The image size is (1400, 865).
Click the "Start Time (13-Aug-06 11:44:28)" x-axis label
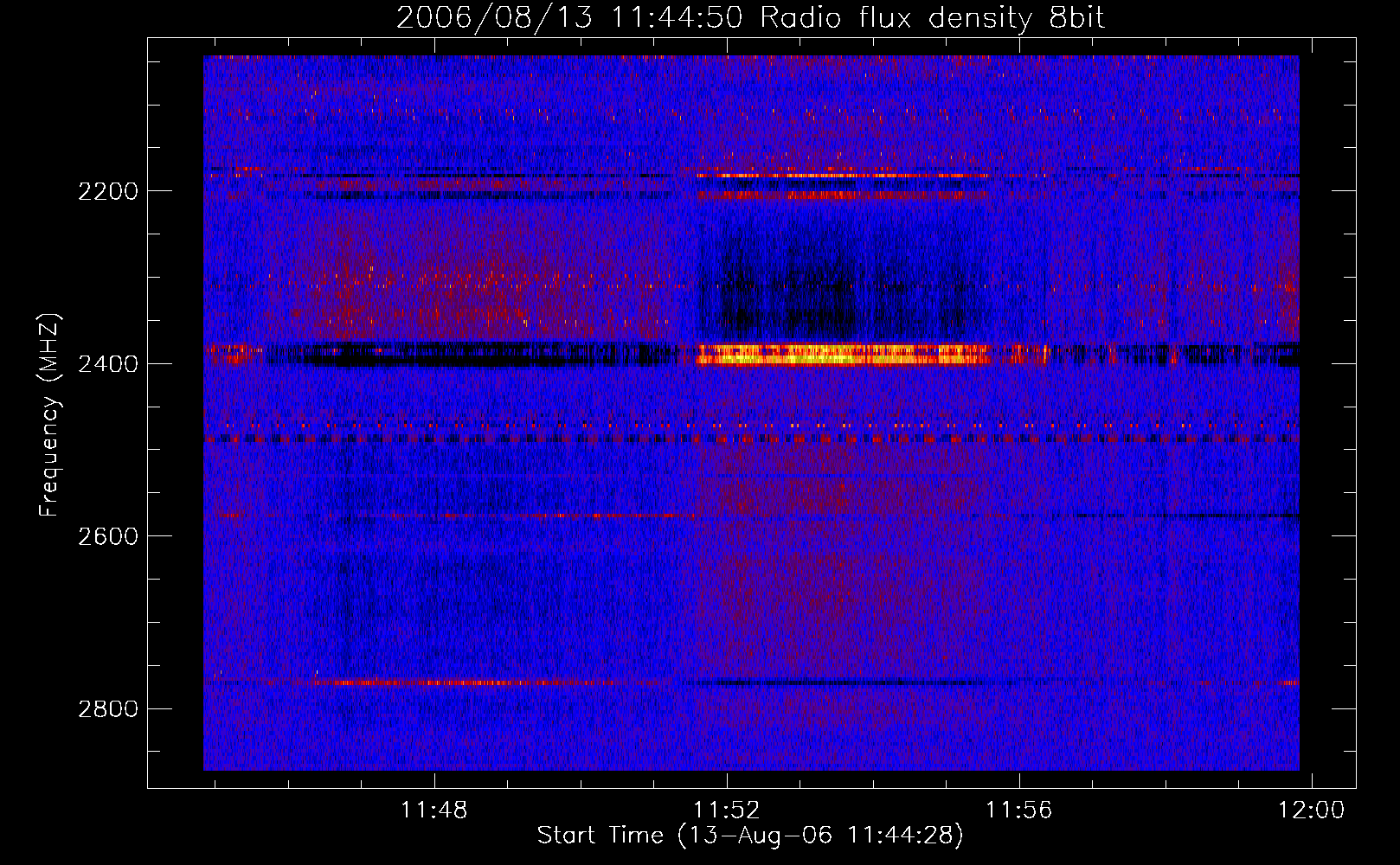tap(750, 836)
